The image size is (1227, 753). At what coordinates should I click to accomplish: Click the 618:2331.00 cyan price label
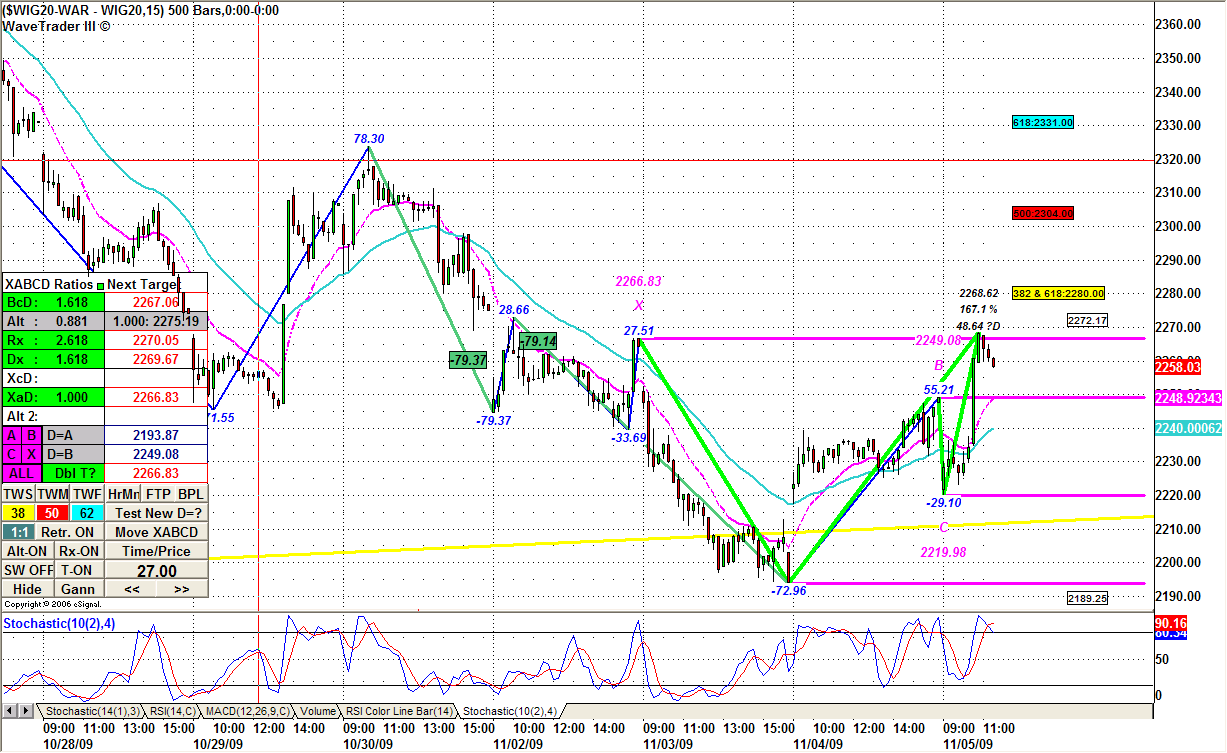click(x=1043, y=122)
